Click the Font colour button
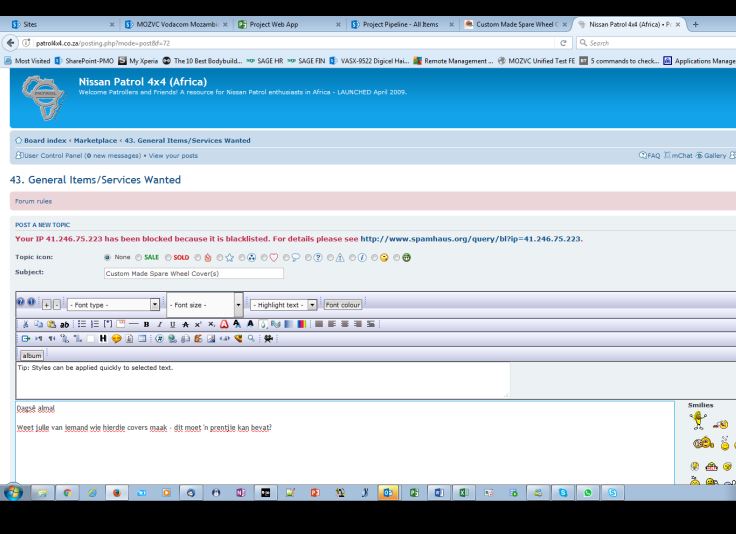Screen dimensions: 736x534 (343, 305)
